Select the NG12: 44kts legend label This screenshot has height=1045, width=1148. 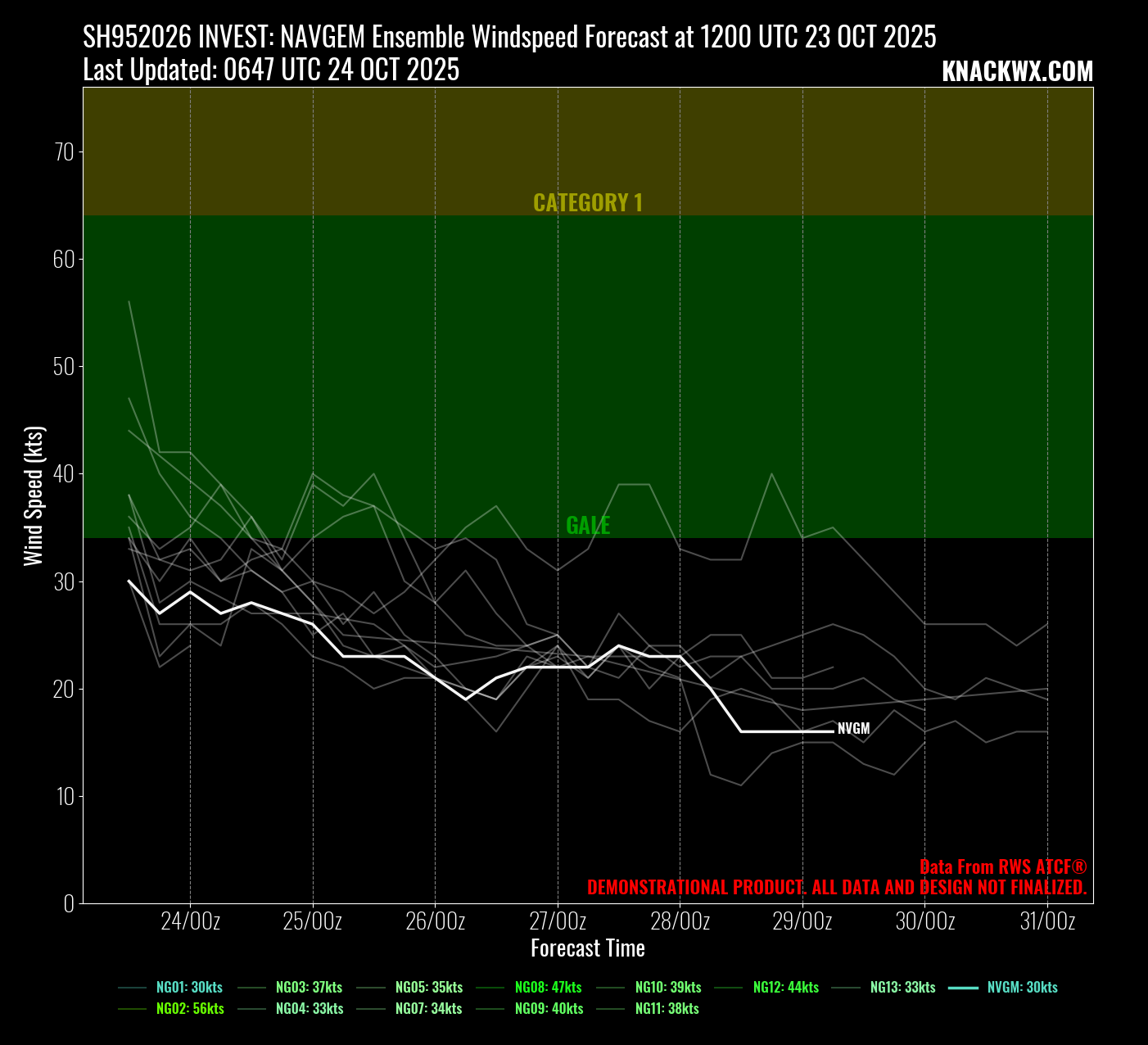coord(785,988)
